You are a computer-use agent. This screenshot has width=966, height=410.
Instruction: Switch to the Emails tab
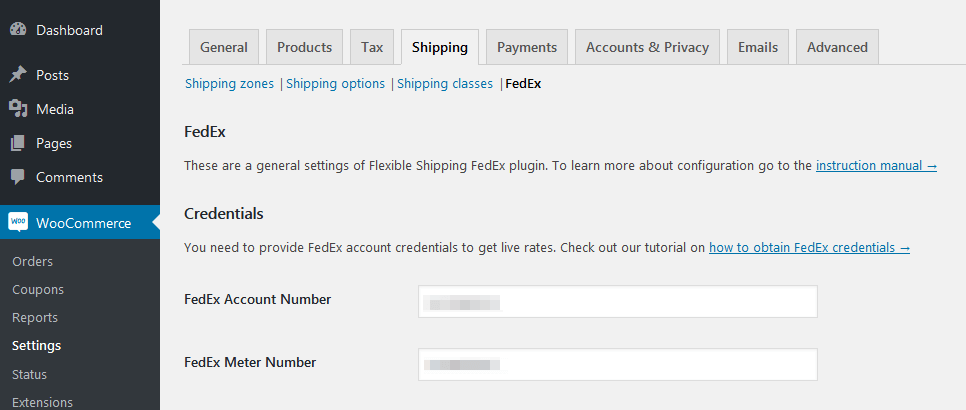(758, 47)
